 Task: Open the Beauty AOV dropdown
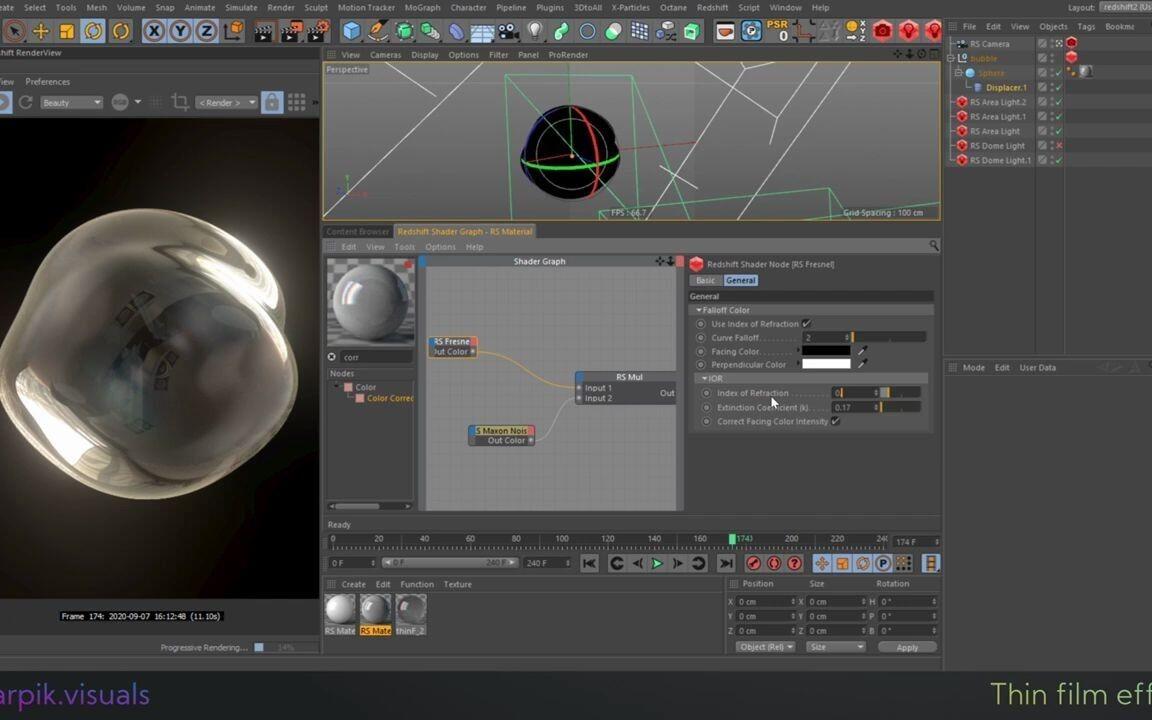tap(71, 102)
